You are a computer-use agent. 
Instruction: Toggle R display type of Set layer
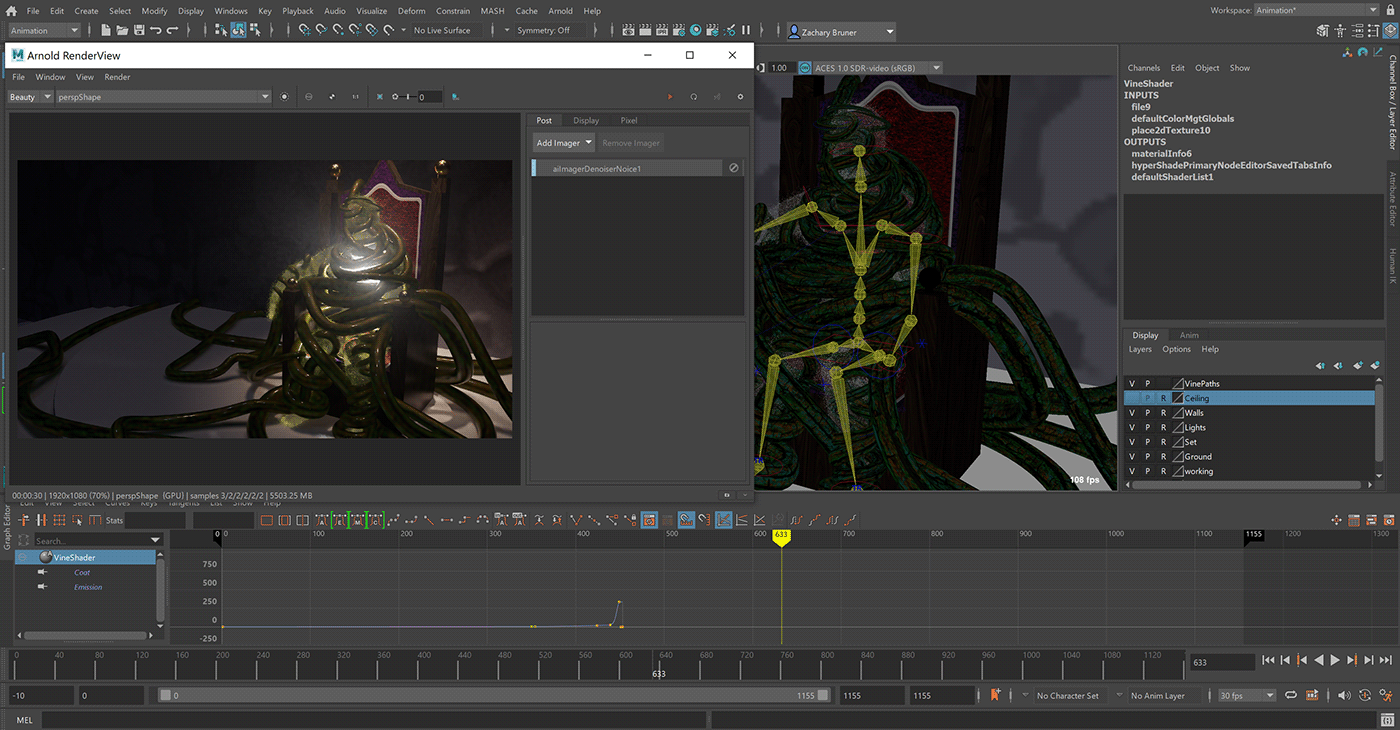1164,442
